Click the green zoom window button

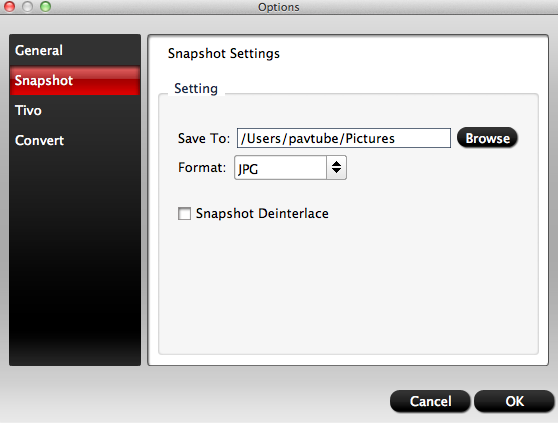click(46, 6)
